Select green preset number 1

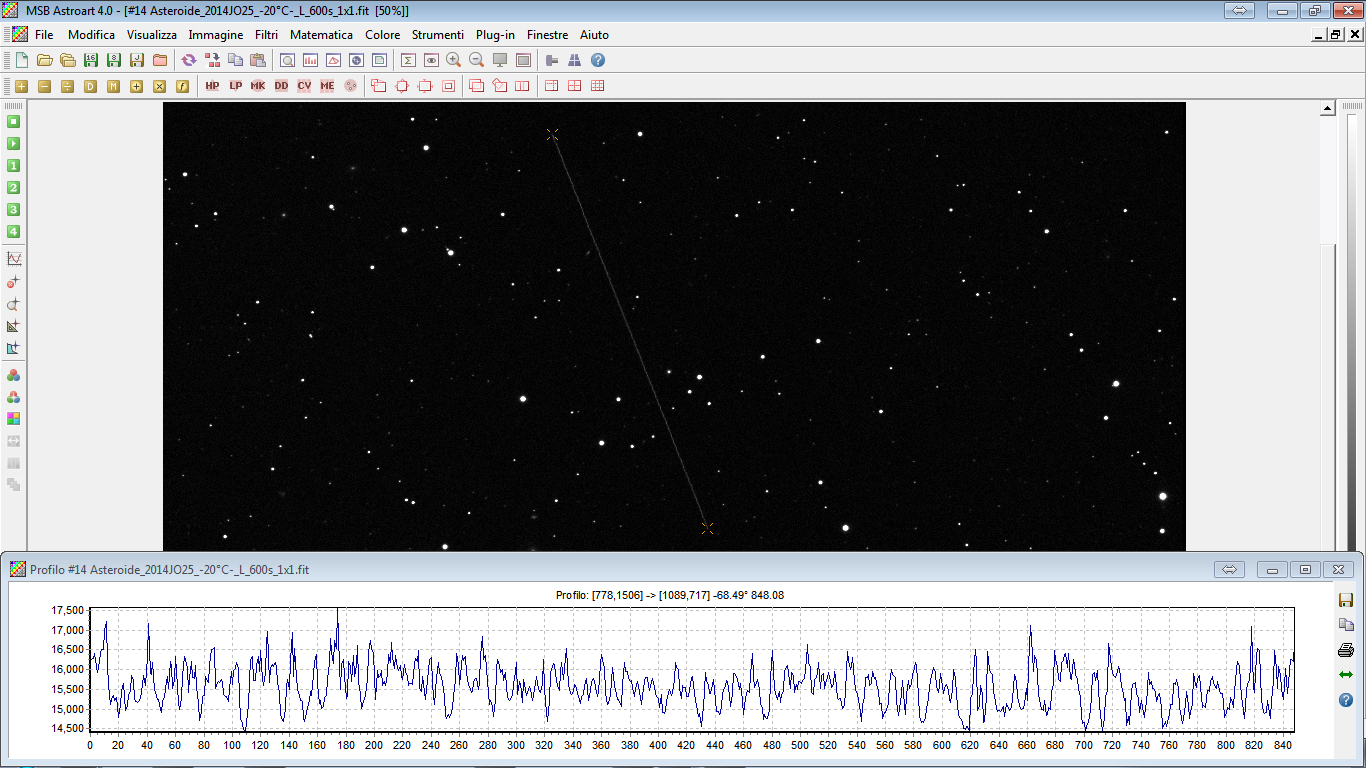[x=14, y=165]
